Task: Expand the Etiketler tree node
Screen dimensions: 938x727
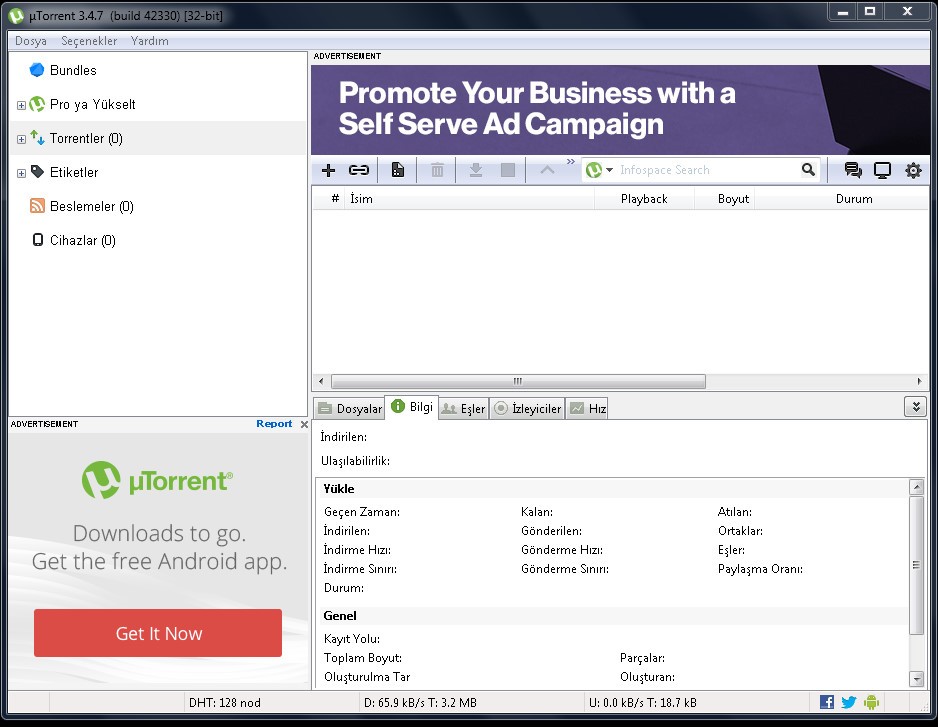Action: pyautogui.click(x=21, y=173)
